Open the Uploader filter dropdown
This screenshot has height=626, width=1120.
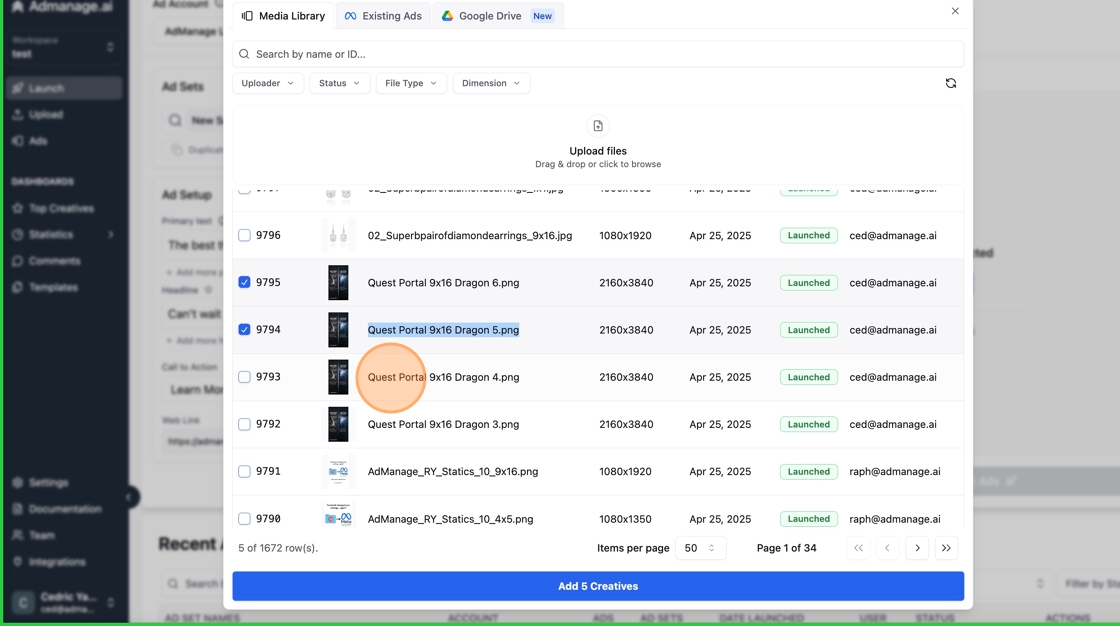(268, 83)
